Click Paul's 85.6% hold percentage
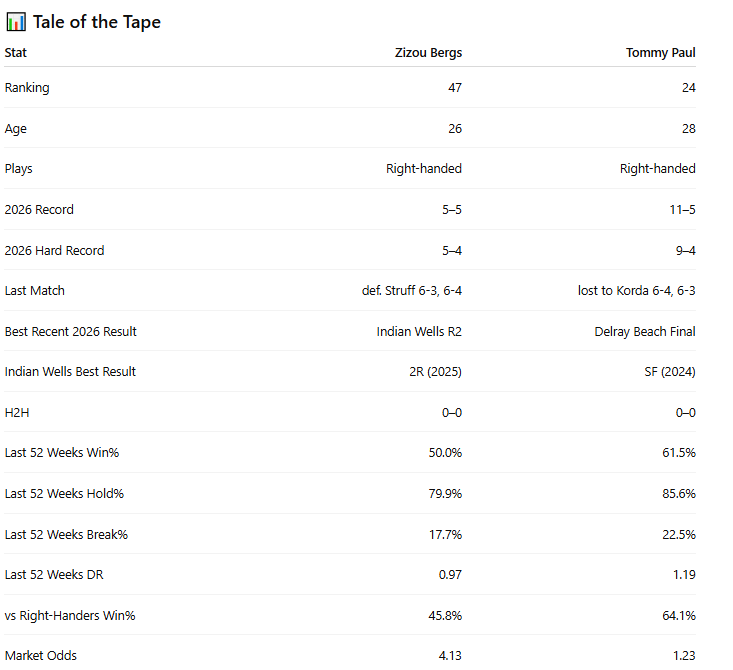 tap(679, 494)
